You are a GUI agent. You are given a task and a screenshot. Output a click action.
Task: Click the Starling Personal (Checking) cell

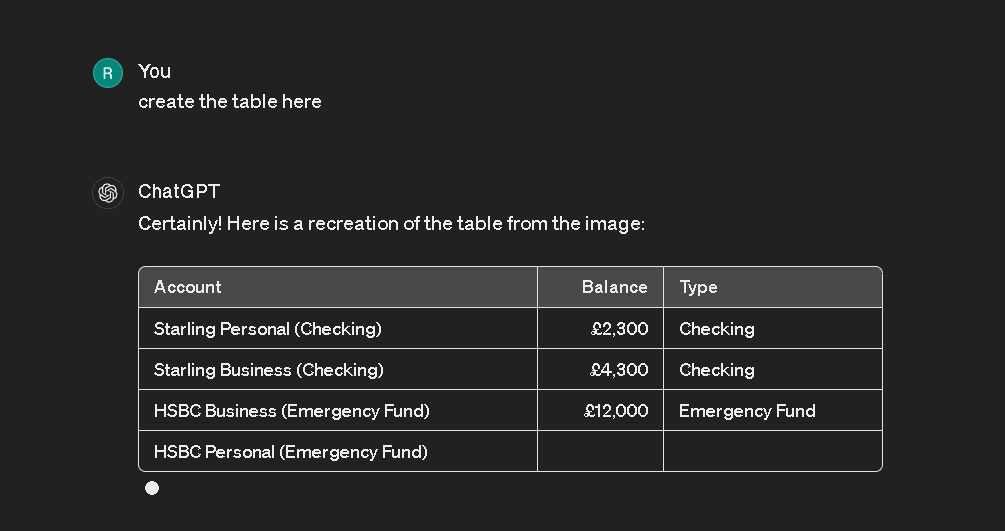click(338, 328)
